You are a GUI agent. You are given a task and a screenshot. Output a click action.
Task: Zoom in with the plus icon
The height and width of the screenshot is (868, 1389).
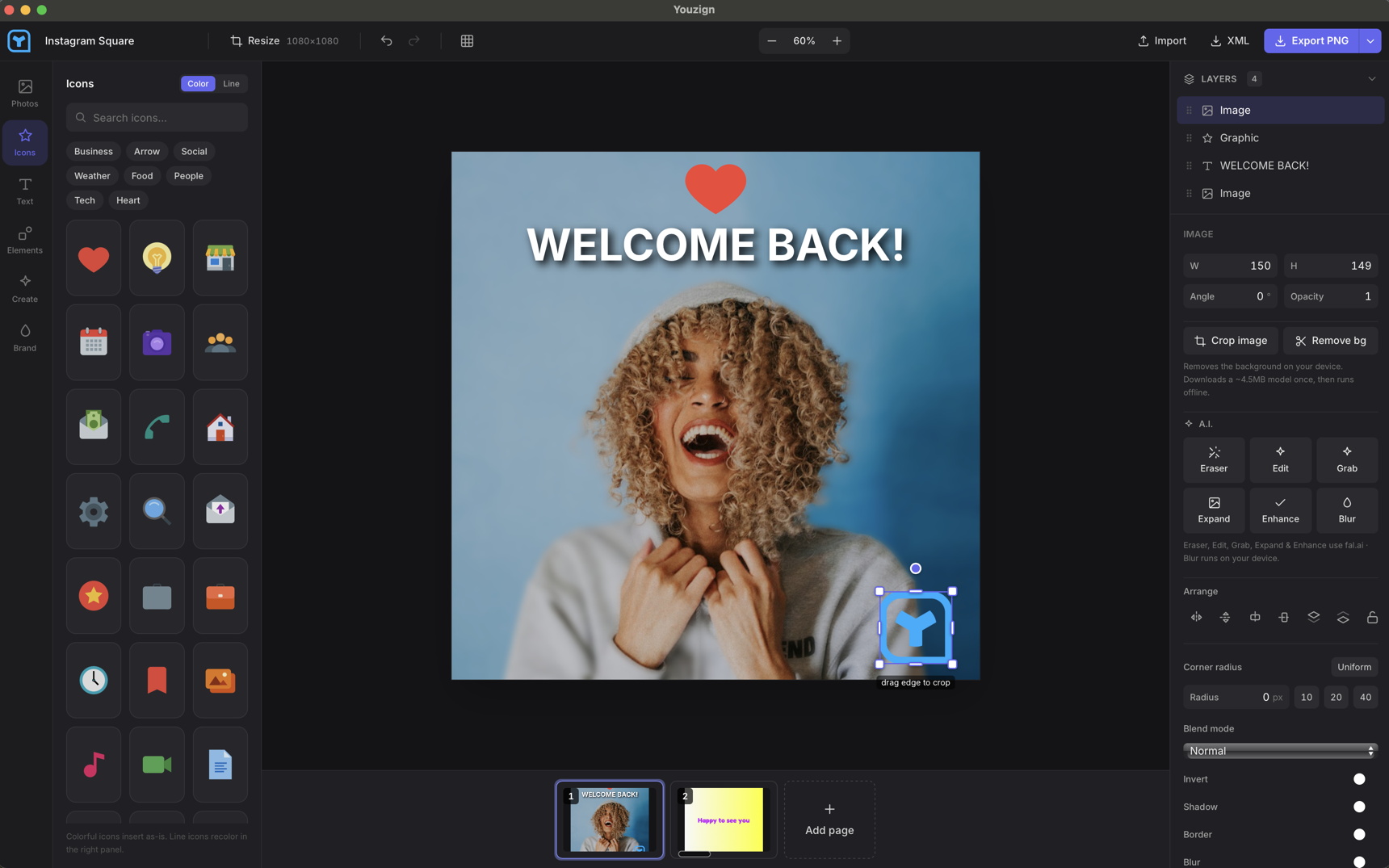(837, 40)
